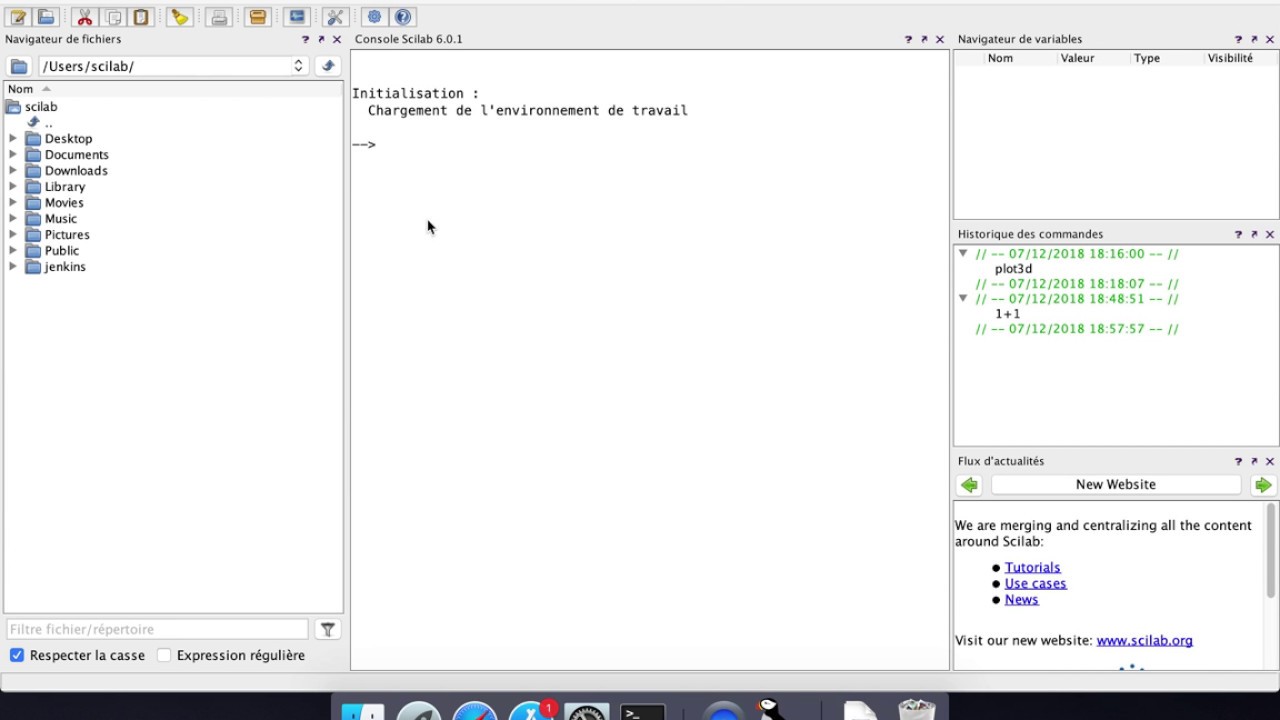Screen dimensions: 1280x720
Task: Click the news feed vertical scrollbar
Action: click(x=1272, y=552)
